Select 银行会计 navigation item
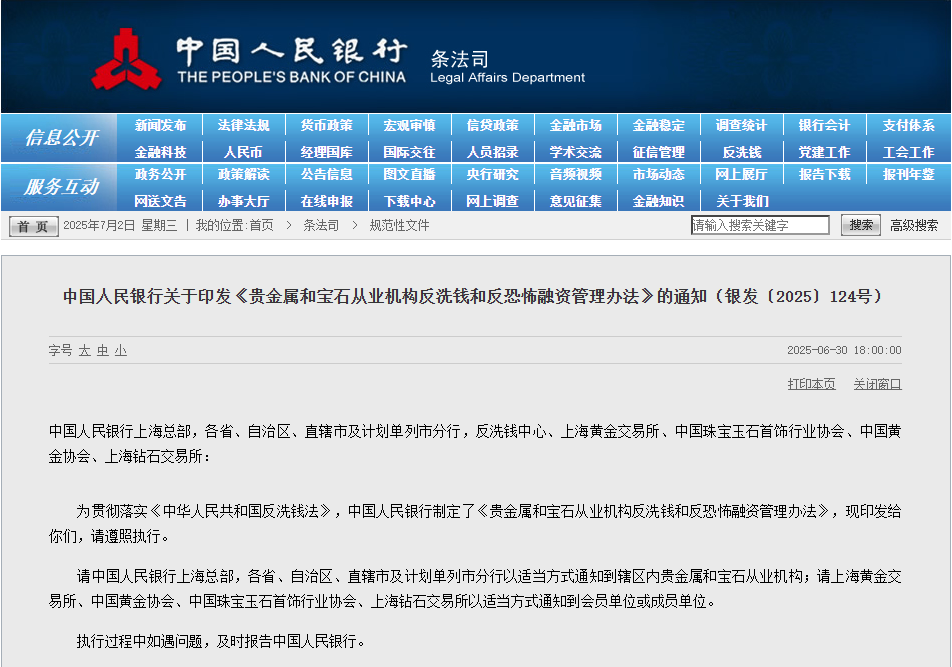 [x=824, y=125]
